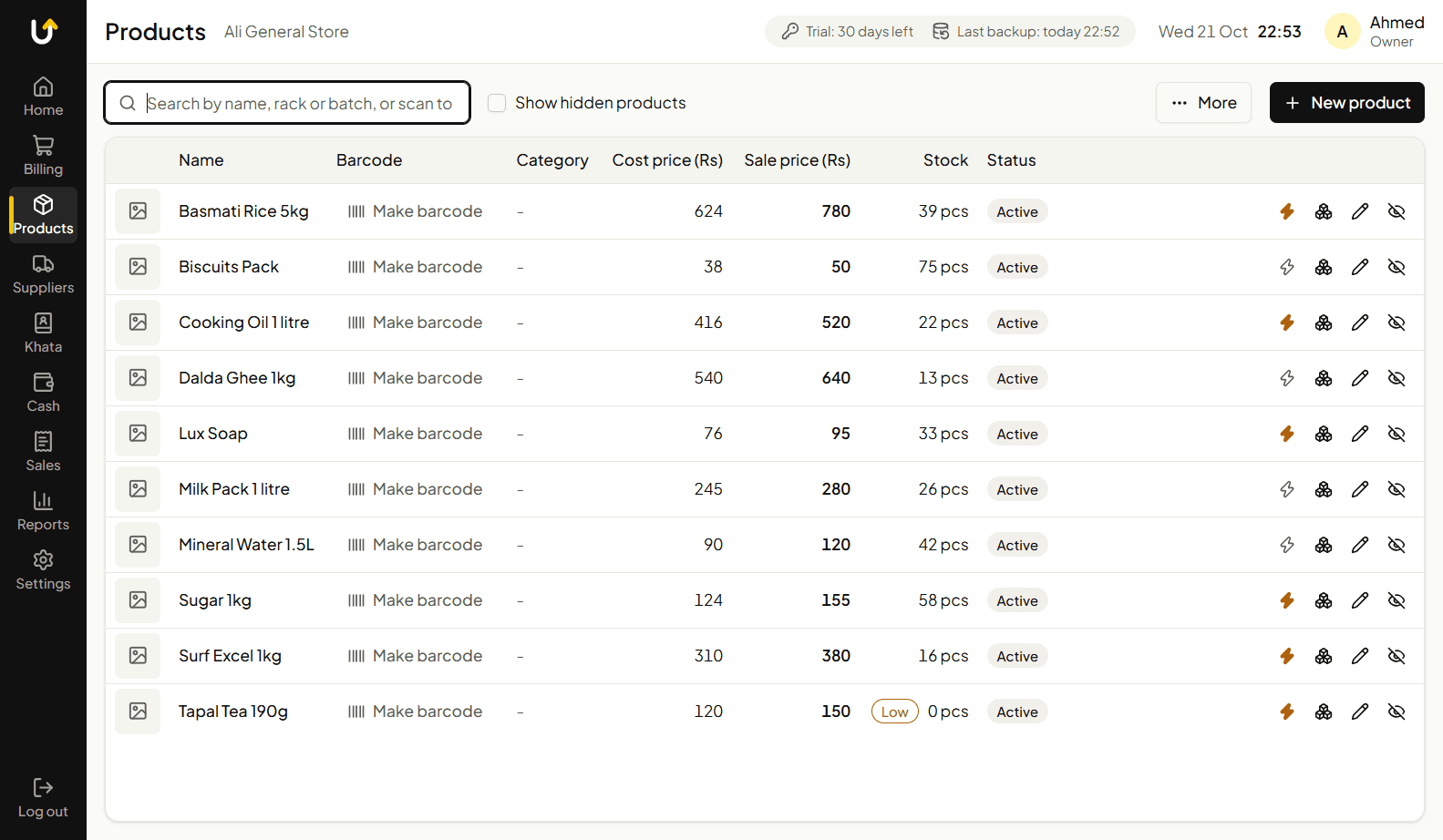This screenshot has height=840, width=1443.
Task: Toggle lightning icon for Mineral Water 1.5L
Action: pyautogui.click(x=1287, y=545)
